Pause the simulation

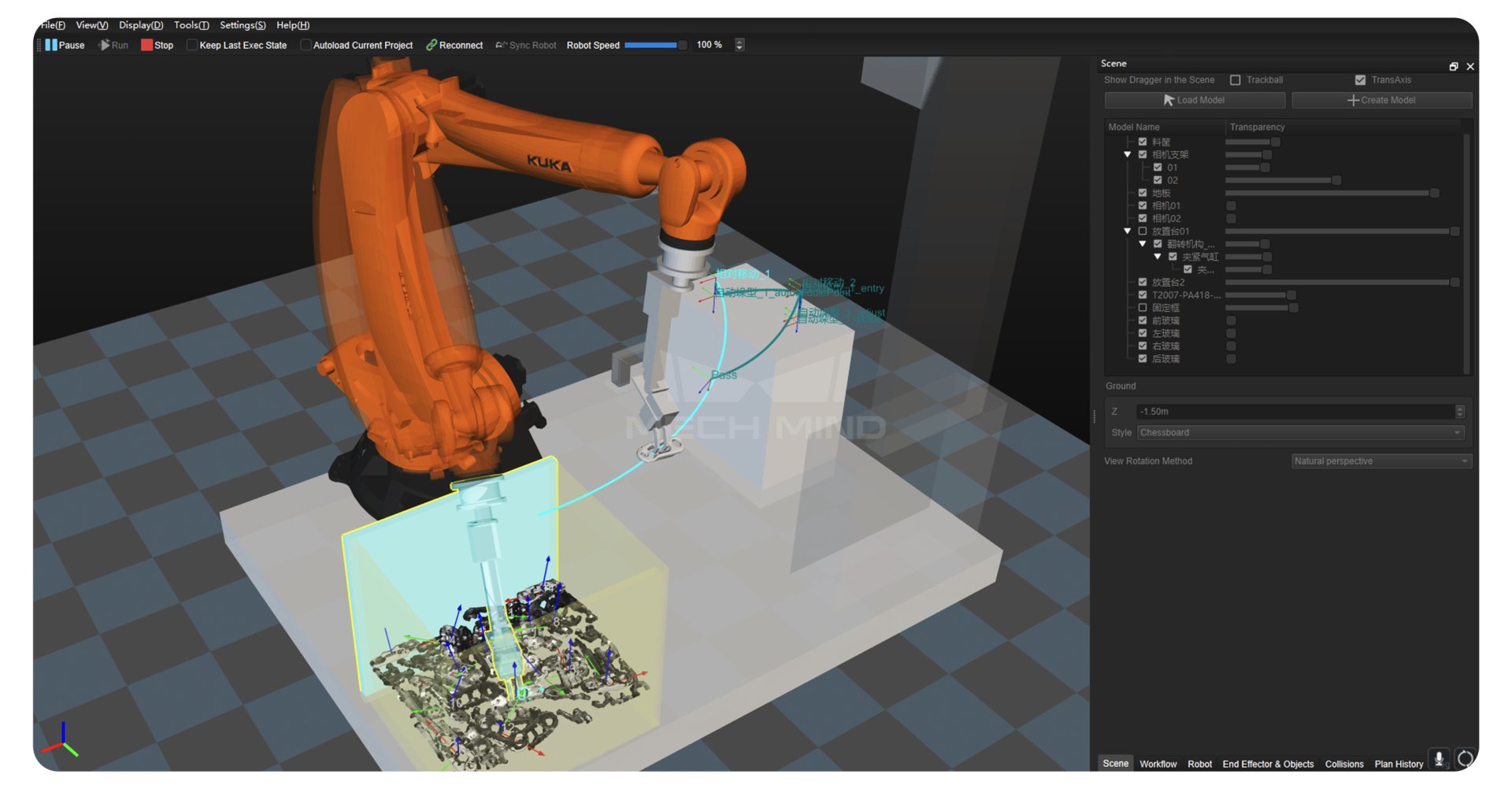click(x=65, y=45)
